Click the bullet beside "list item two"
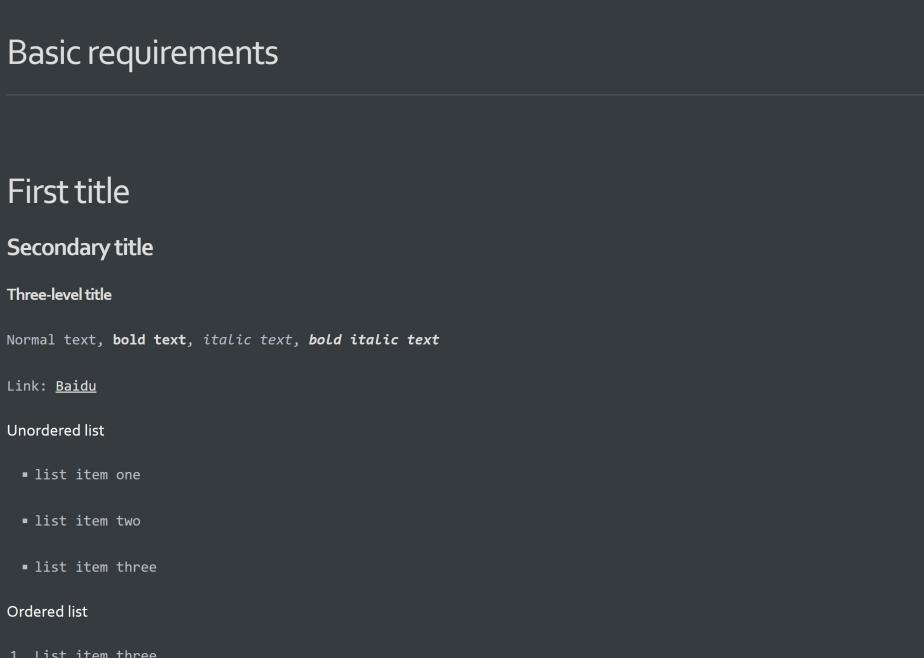The width and height of the screenshot is (924, 658). coord(24,521)
